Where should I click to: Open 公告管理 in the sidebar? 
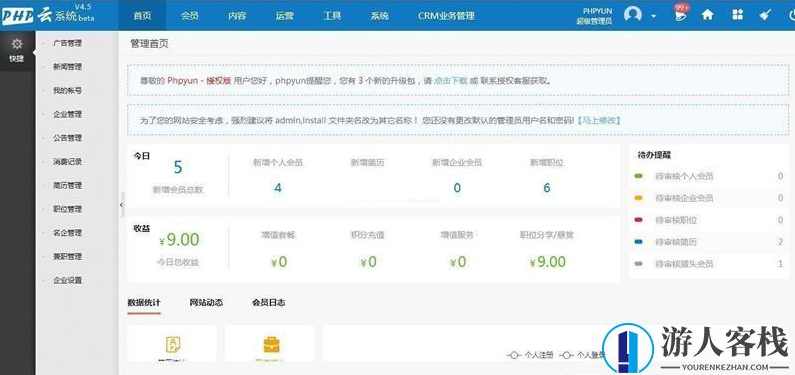point(67,138)
